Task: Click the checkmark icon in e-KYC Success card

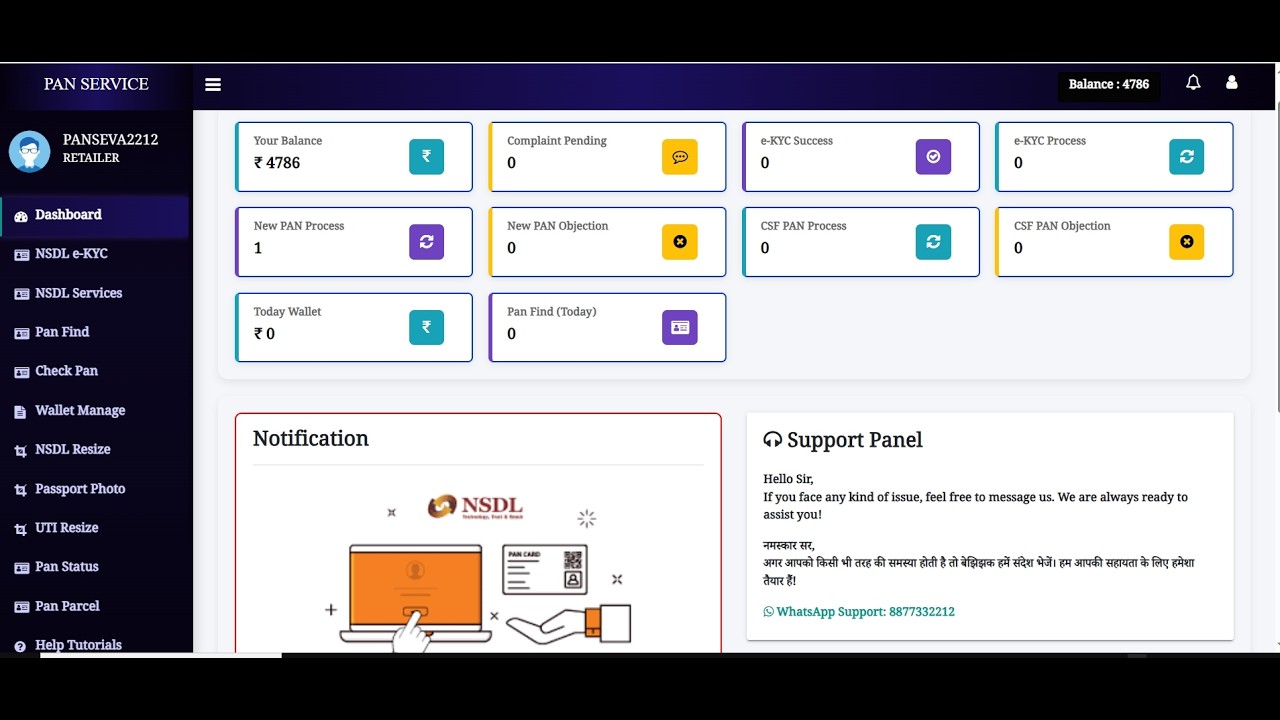Action: point(933,156)
